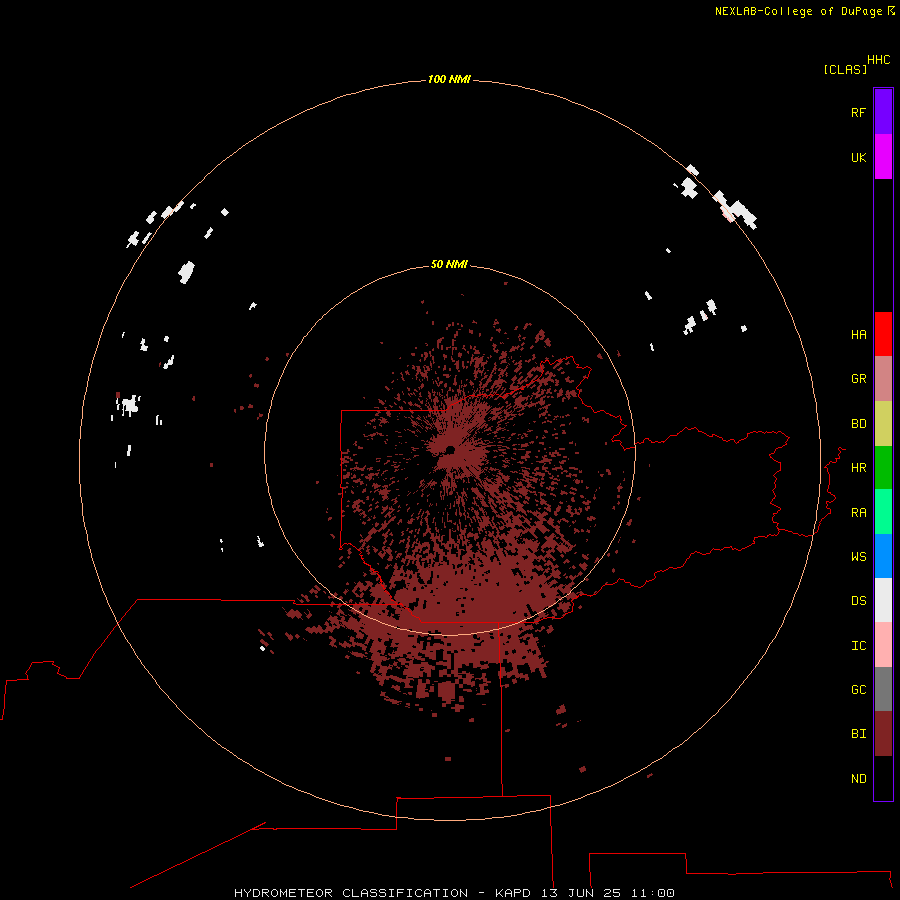Image resolution: width=900 pixels, height=900 pixels.
Task: Click the 11:00 time stamp
Action: [653, 893]
